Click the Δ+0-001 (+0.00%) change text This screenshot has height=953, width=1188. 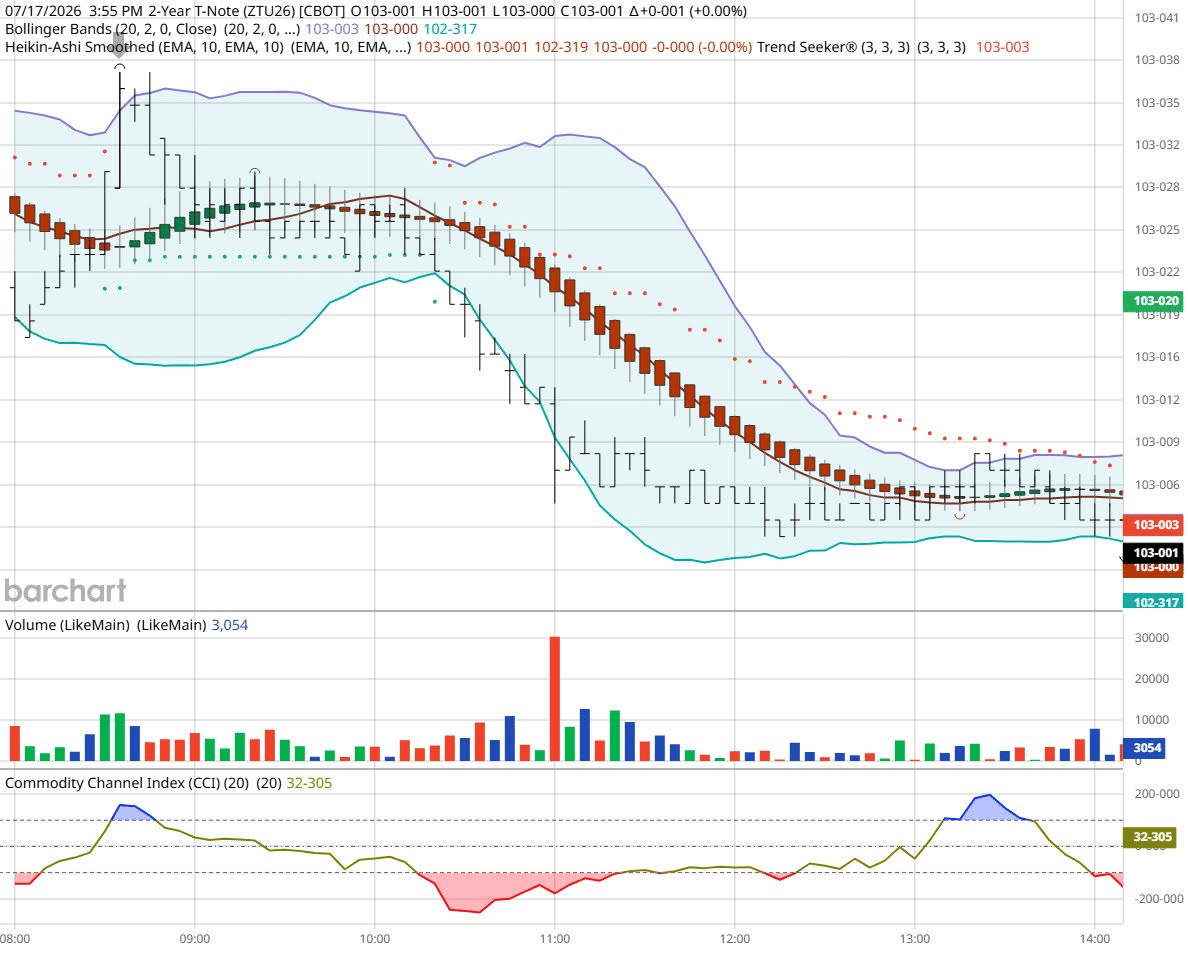(x=688, y=11)
